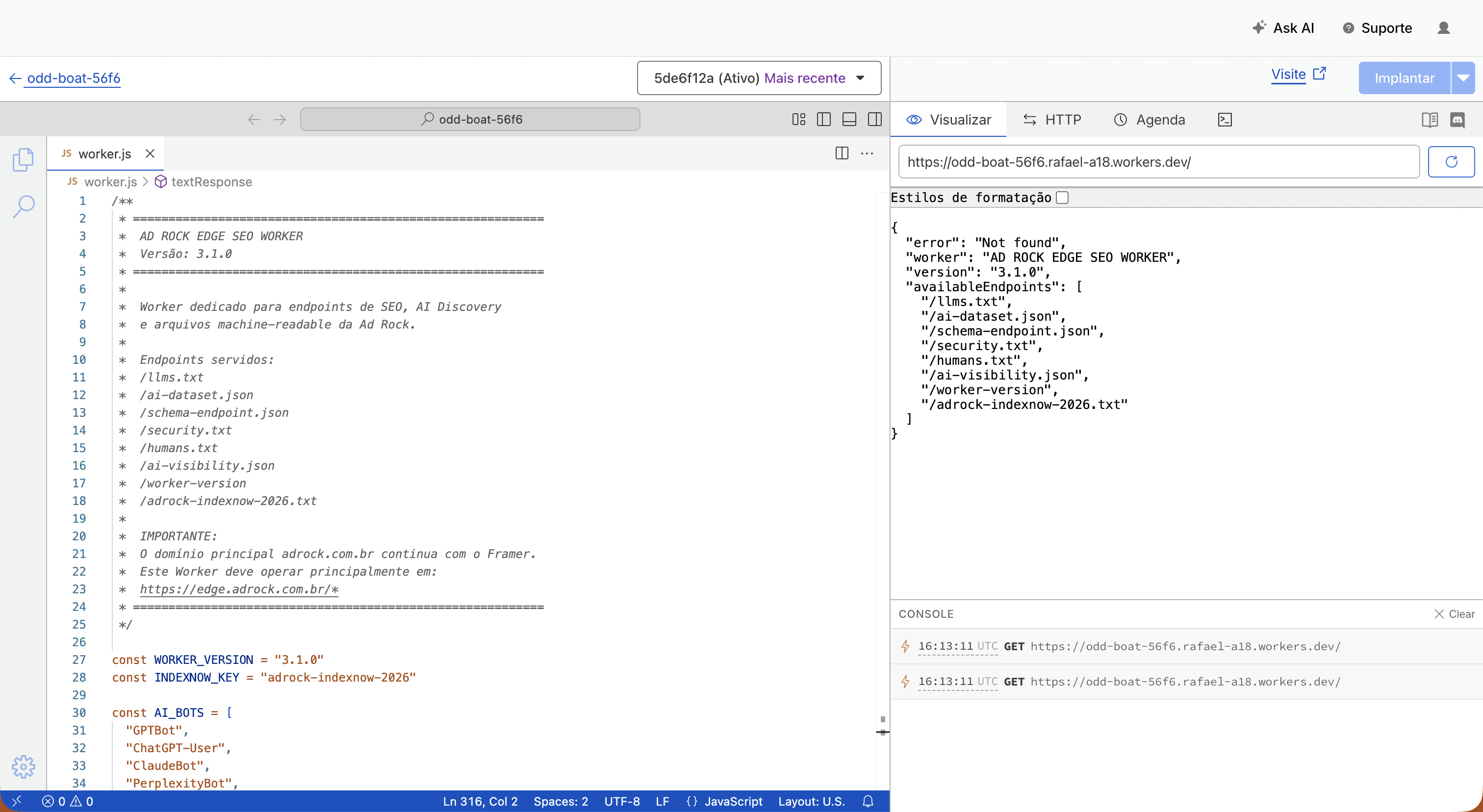This screenshot has width=1483, height=812.
Task: Open the Discord chat icon
Action: point(1457,120)
